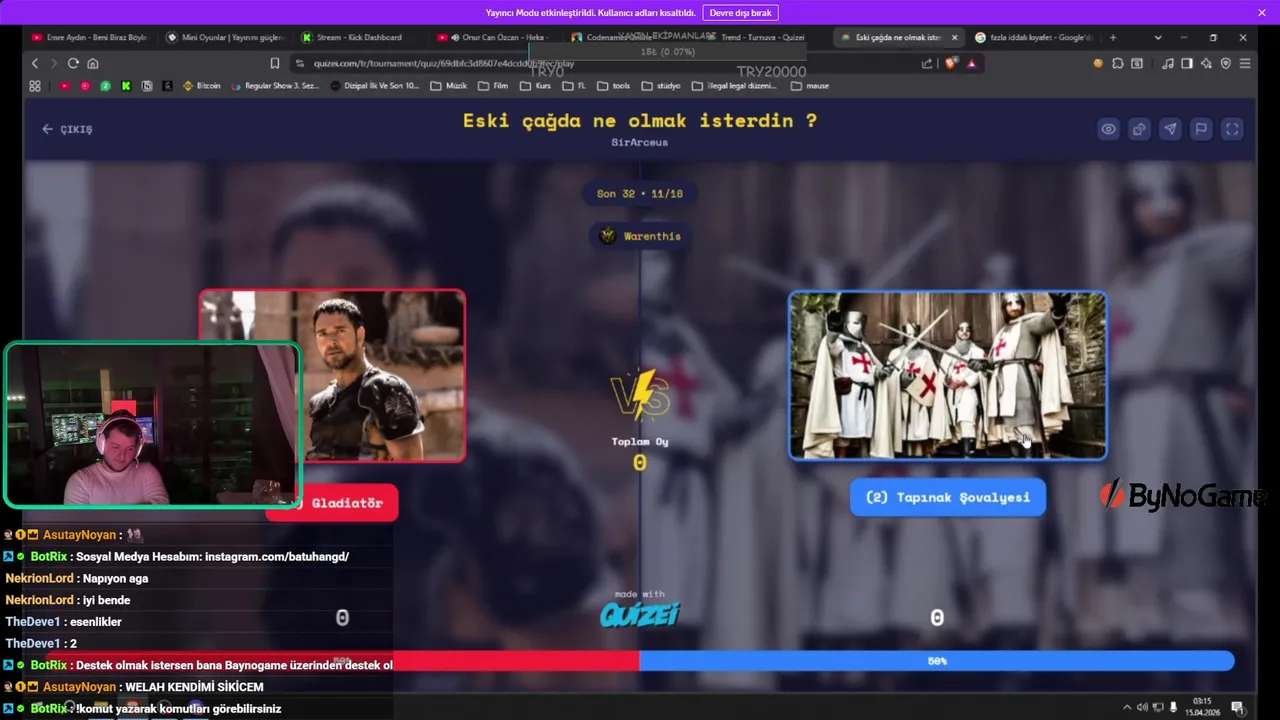Image resolution: width=1280 pixels, height=720 pixels.
Task: Open the stüdyo bookmarks folder
Action: click(x=661, y=86)
